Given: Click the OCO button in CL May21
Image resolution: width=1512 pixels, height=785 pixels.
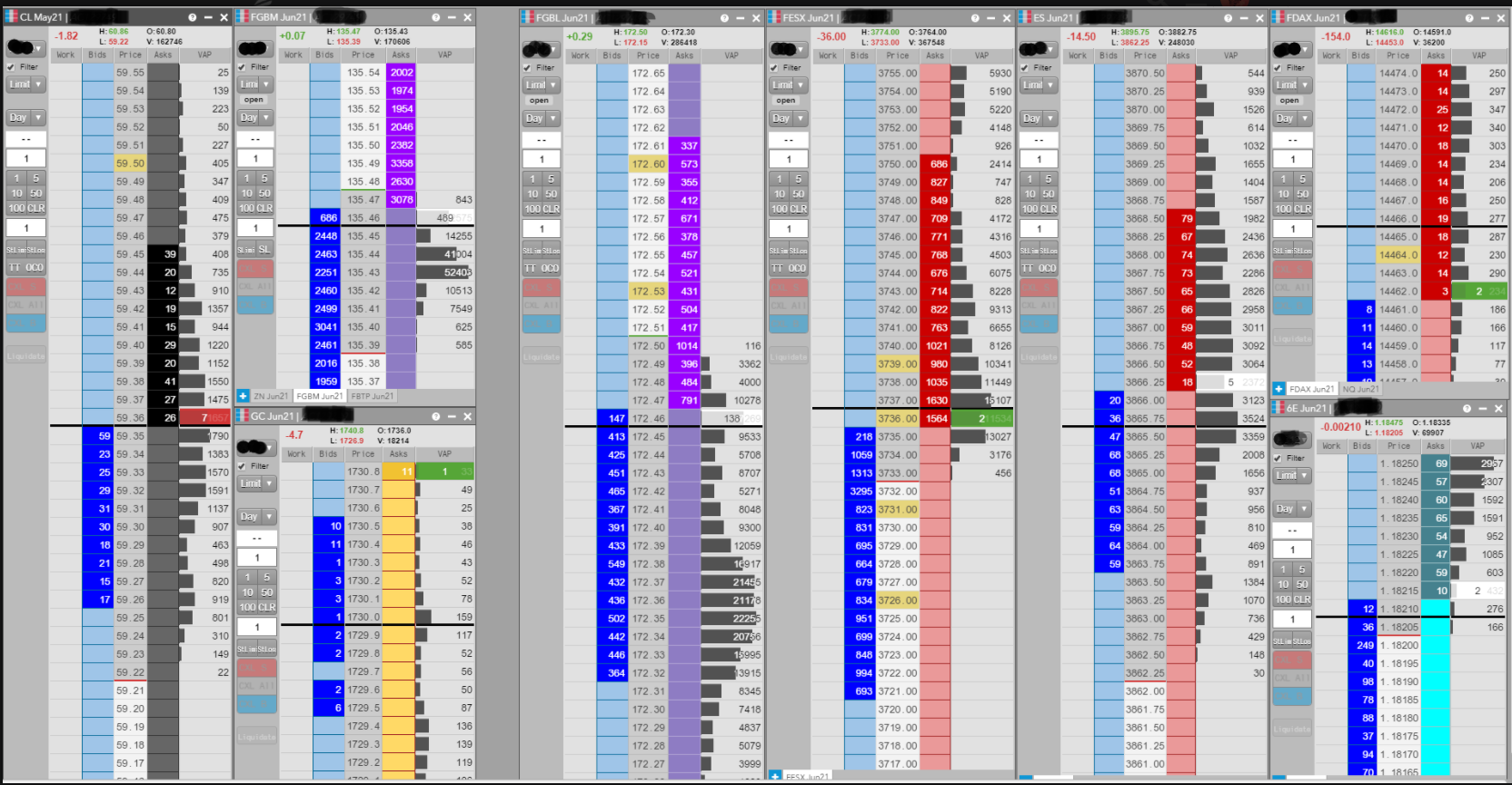Looking at the screenshot, I should (35, 268).
